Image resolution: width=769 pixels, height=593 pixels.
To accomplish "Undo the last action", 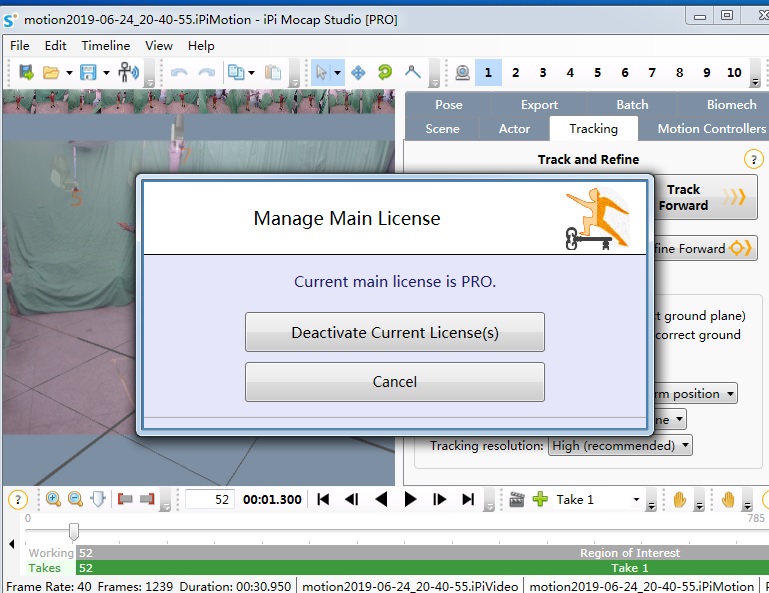I will (x=179, y=73).
